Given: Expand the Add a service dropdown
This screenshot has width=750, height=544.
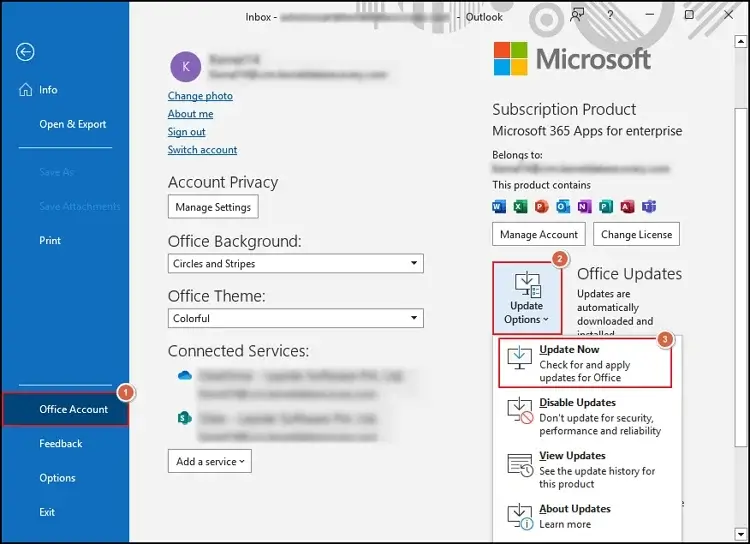Looking at the screenshot, I should 209,461.
